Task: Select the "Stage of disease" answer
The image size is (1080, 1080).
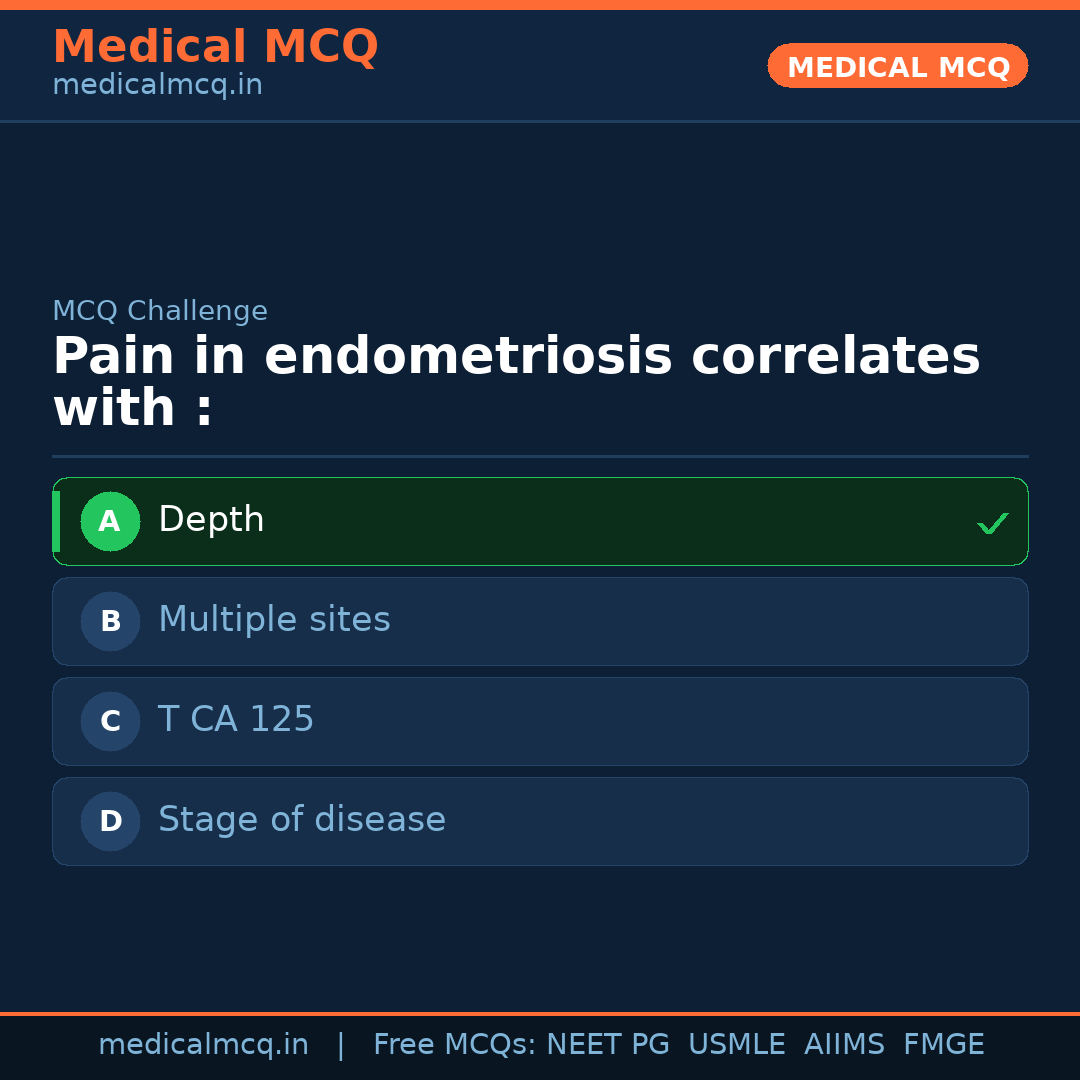Action: (302, 820)
